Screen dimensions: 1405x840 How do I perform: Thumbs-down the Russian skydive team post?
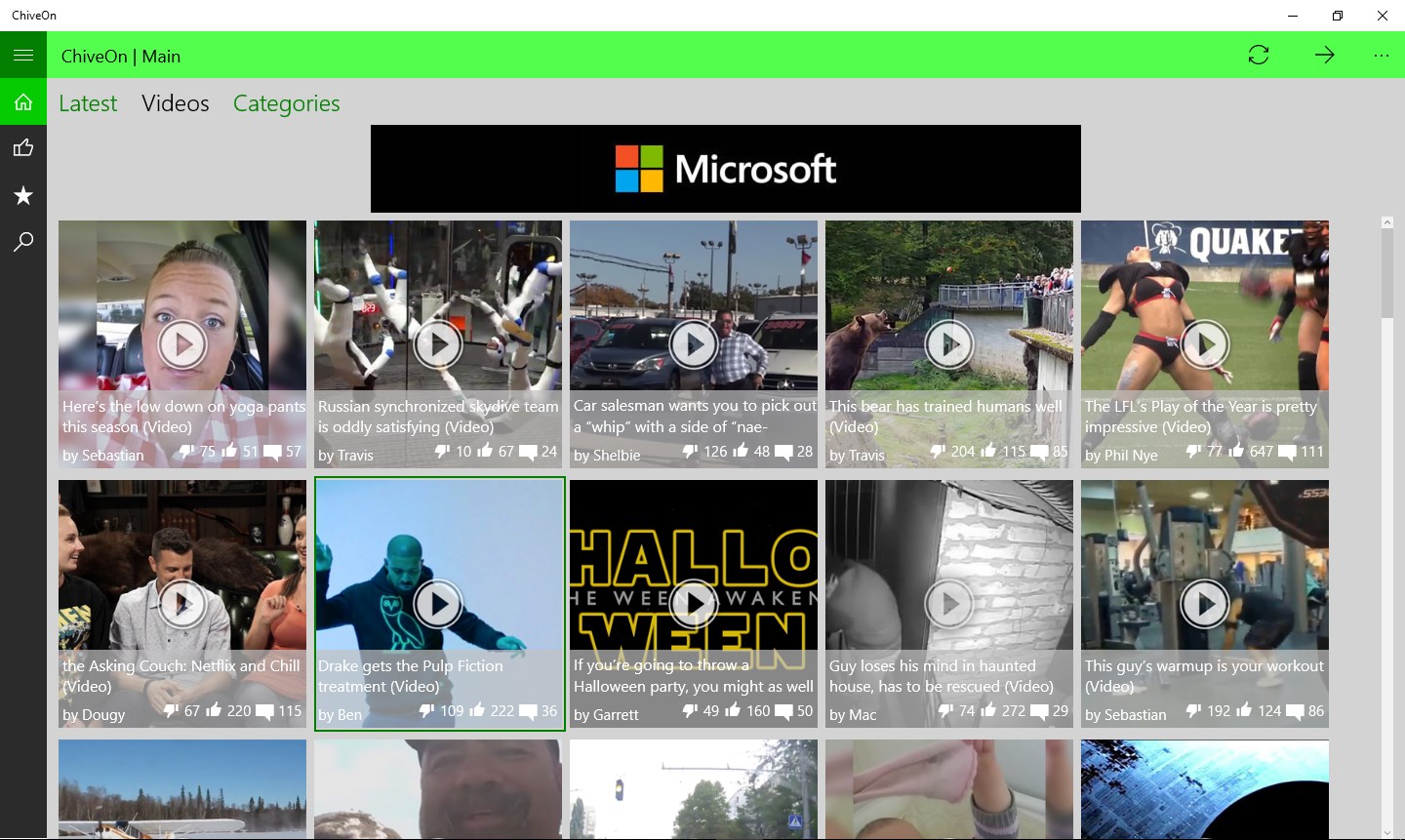pos(442,451)
